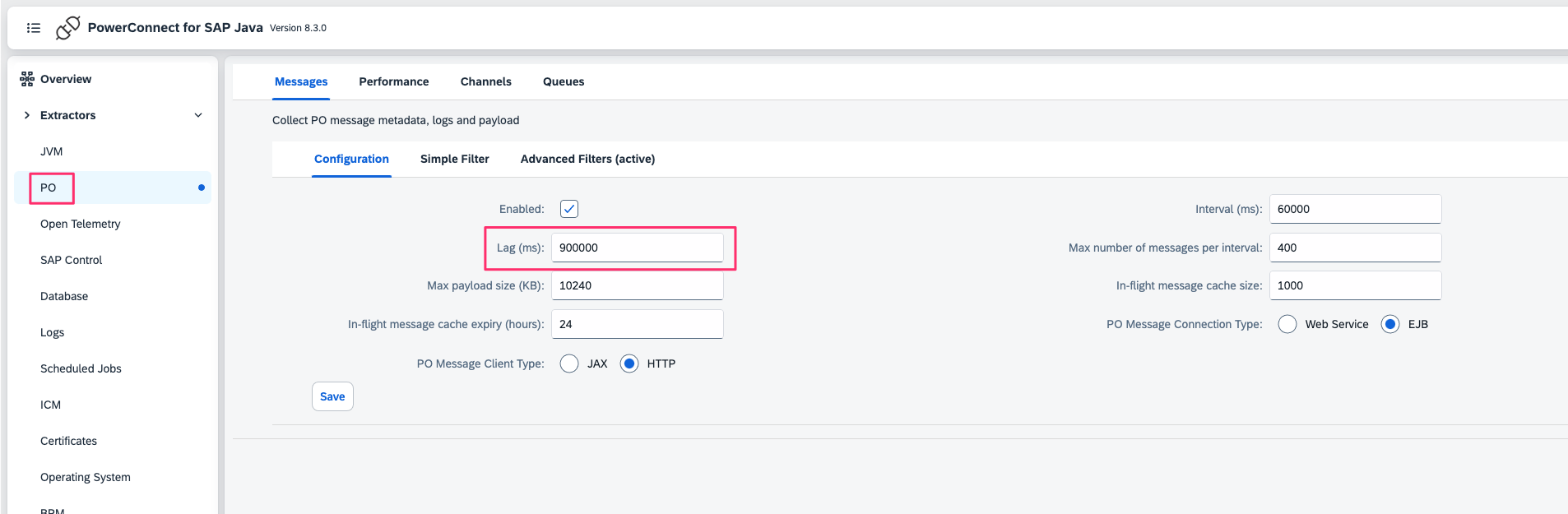Switch to the Performance tab
Screen dimensions: 1568x514
tap(393, 81)
